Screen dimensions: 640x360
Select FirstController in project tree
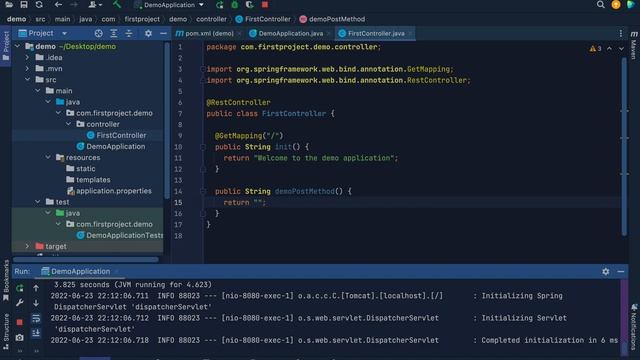(x=116, y=135)
